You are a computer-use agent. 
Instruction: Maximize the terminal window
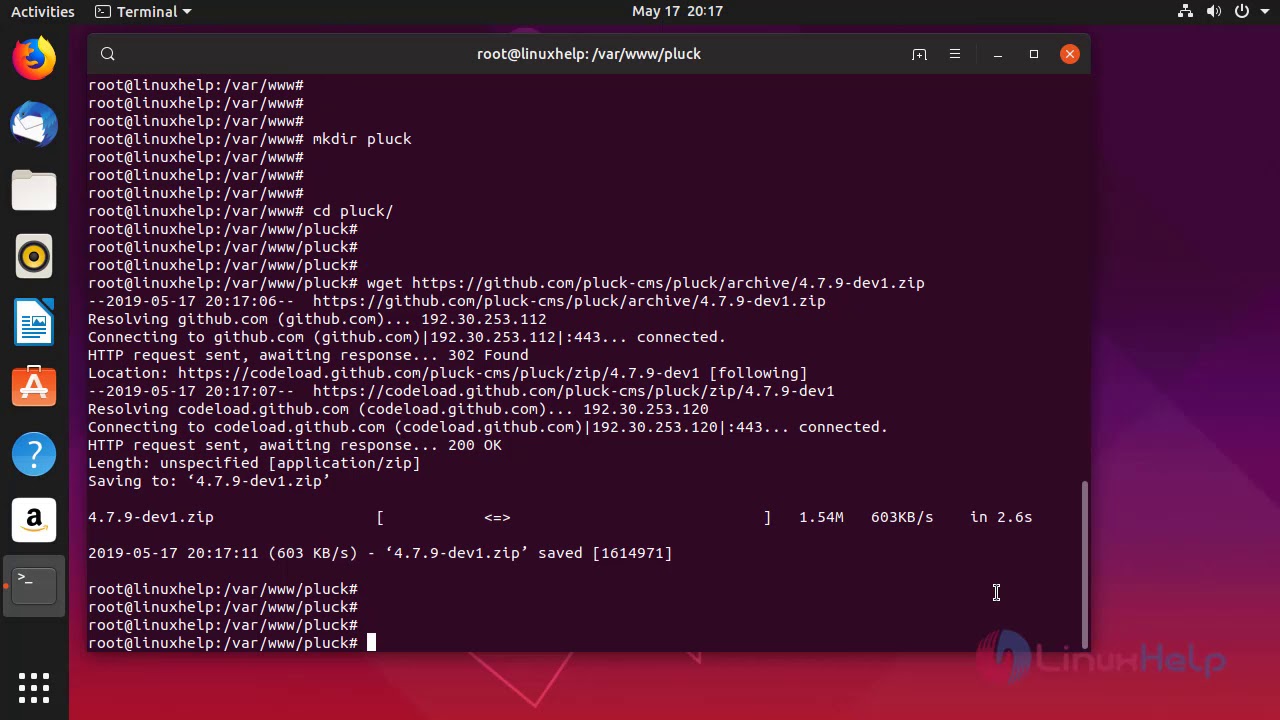[x=1034, y=54]
